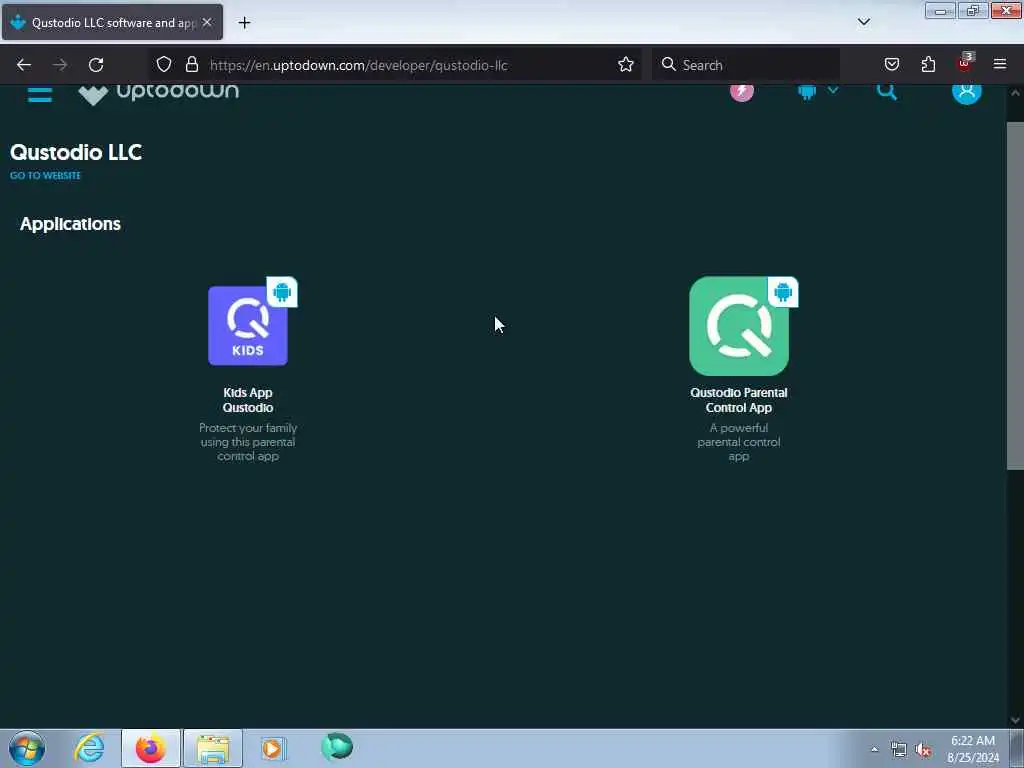The height and width of the screenshot is (768, 1024).
Task: Click the Firefox Search box
Action: [746, 65]
